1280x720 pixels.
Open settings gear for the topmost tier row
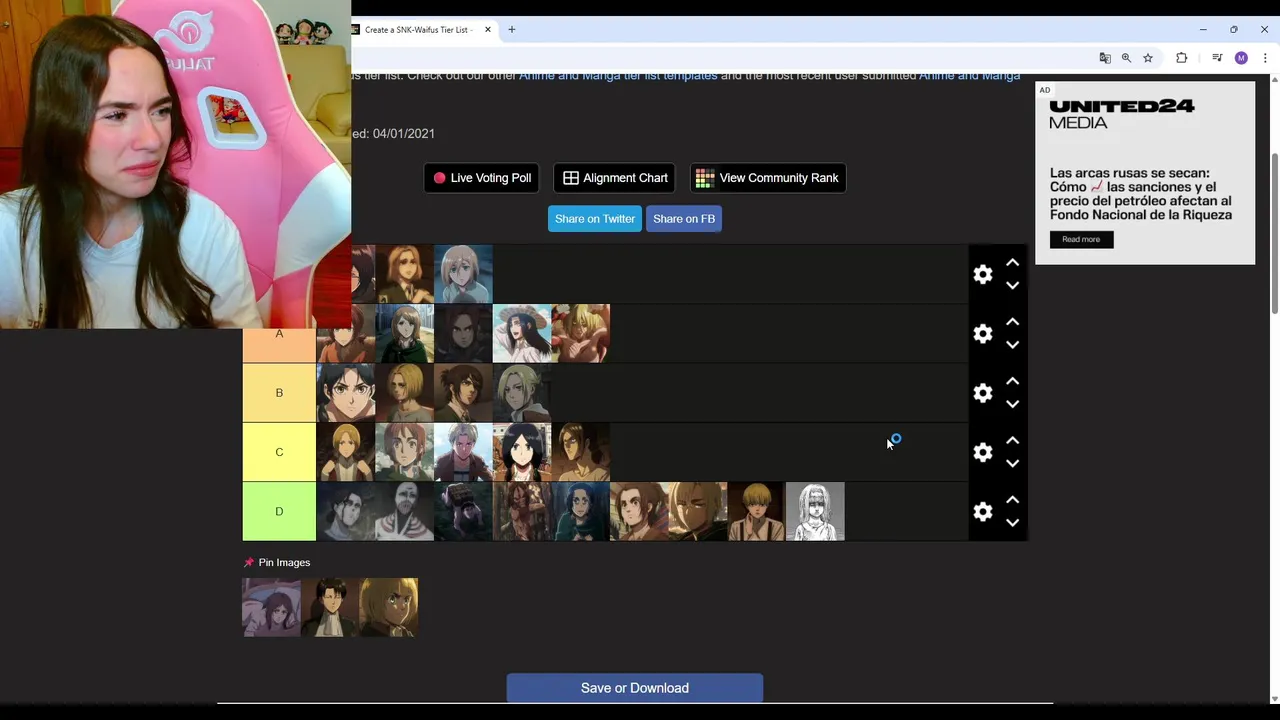[x=983, y=274]
